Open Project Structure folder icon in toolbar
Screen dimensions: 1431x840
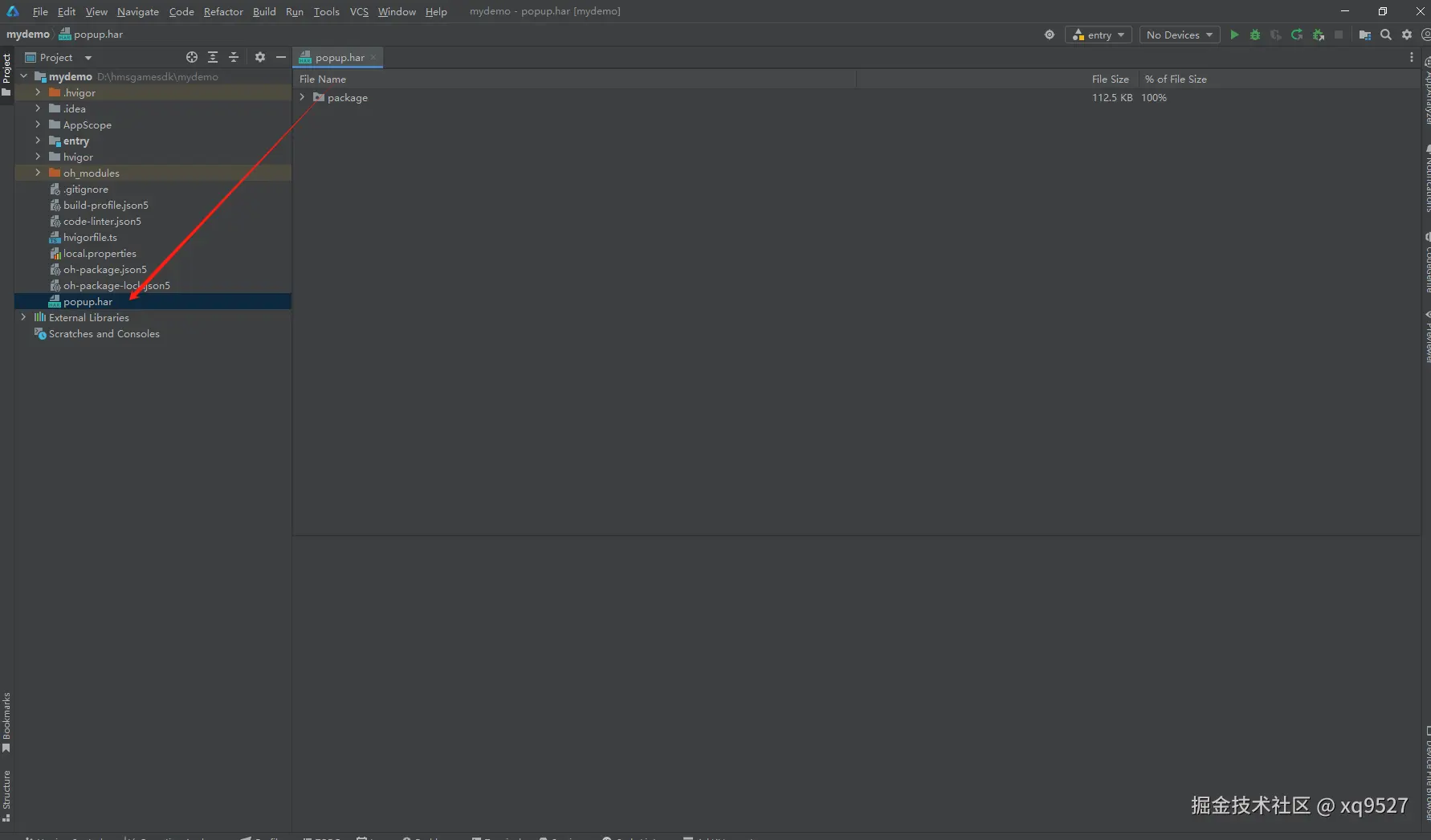[1364, 35]
